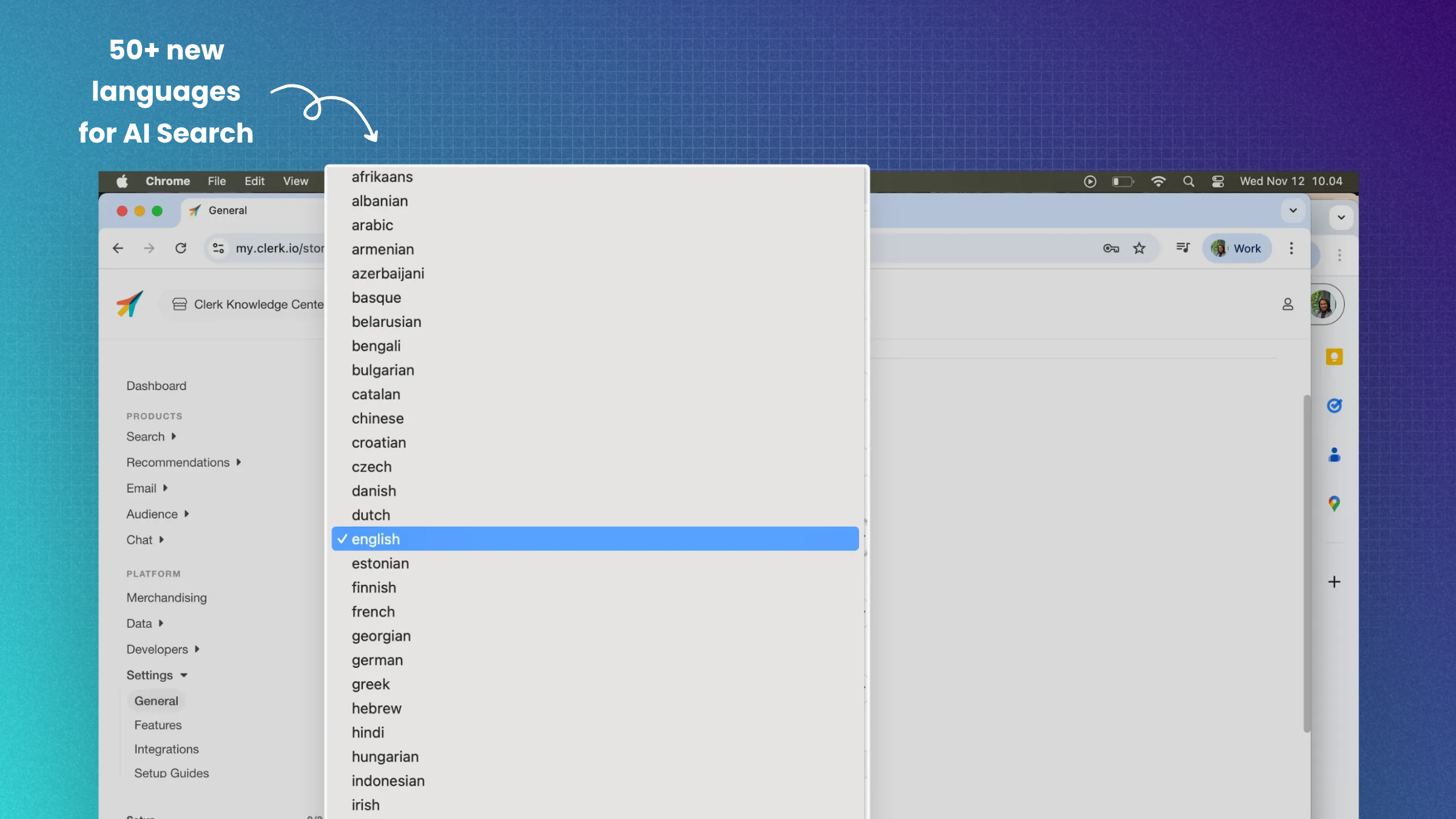Open Google Keep in the Chrome side panel
Viewport: 1456px width, 819px height.
coord(1334,357)
